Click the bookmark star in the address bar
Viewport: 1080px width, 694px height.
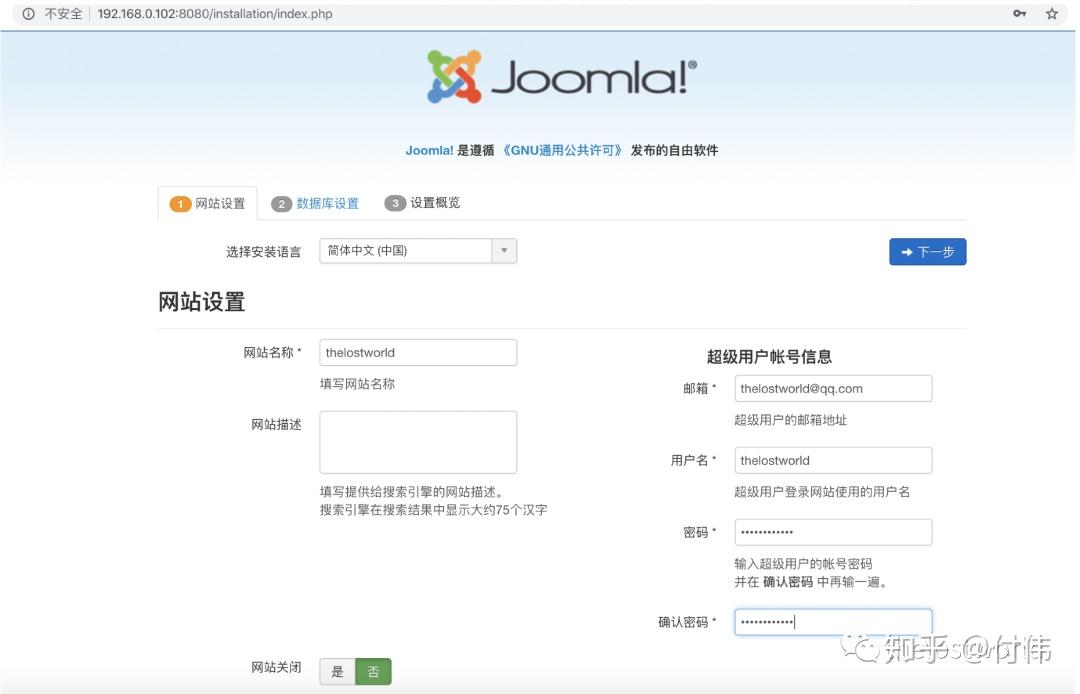pyautogui.click(x=1049, y=14)
